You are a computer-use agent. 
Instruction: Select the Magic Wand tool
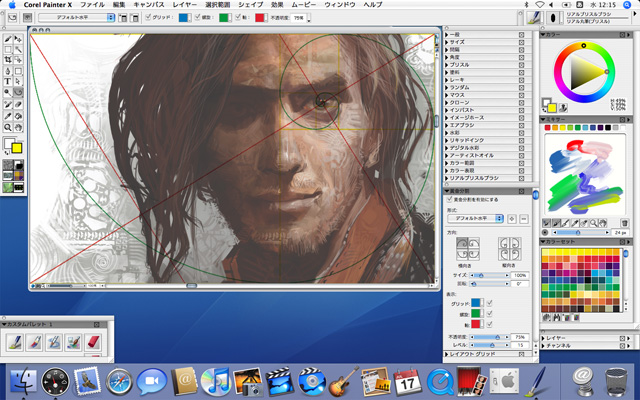click(x=18, y=50)
